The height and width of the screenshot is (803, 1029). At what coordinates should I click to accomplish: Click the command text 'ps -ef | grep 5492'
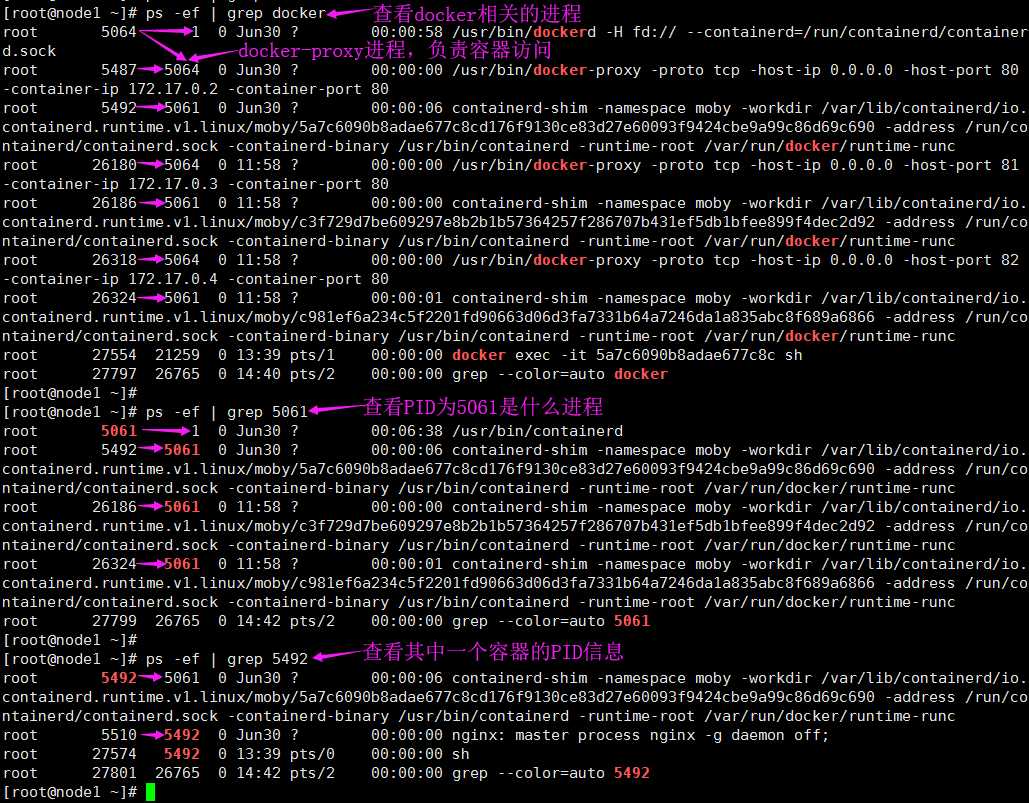tap(226, 659)
